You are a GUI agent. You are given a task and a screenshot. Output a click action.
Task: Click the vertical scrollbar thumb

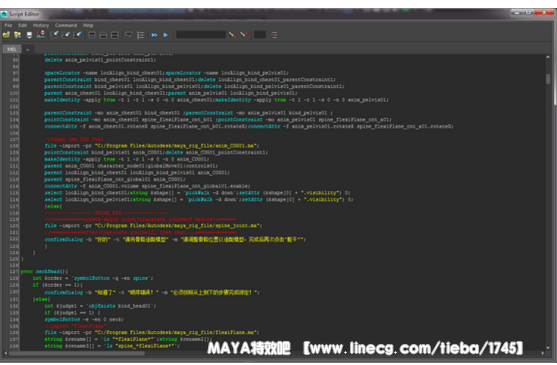pos(548,79)
